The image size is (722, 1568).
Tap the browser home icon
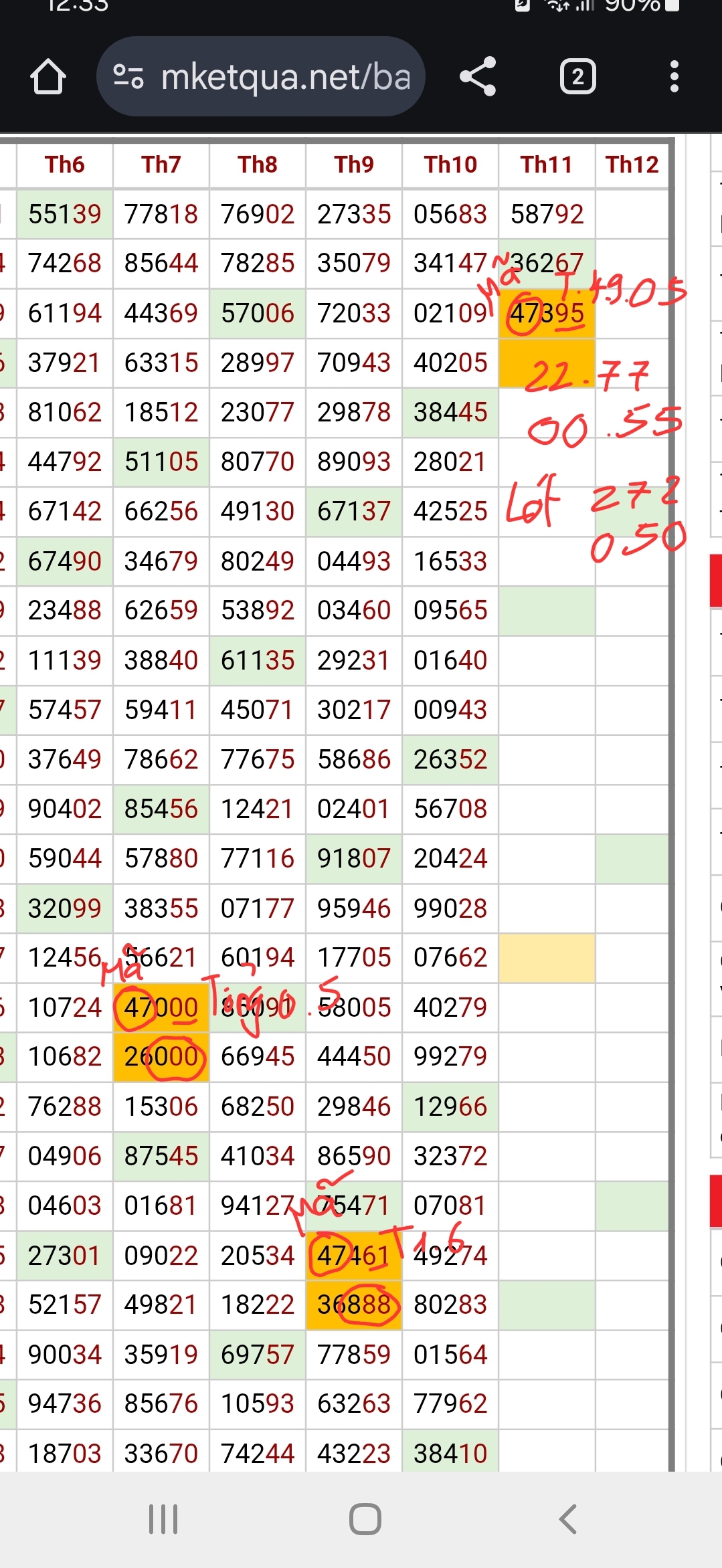[x=48, y=77]
